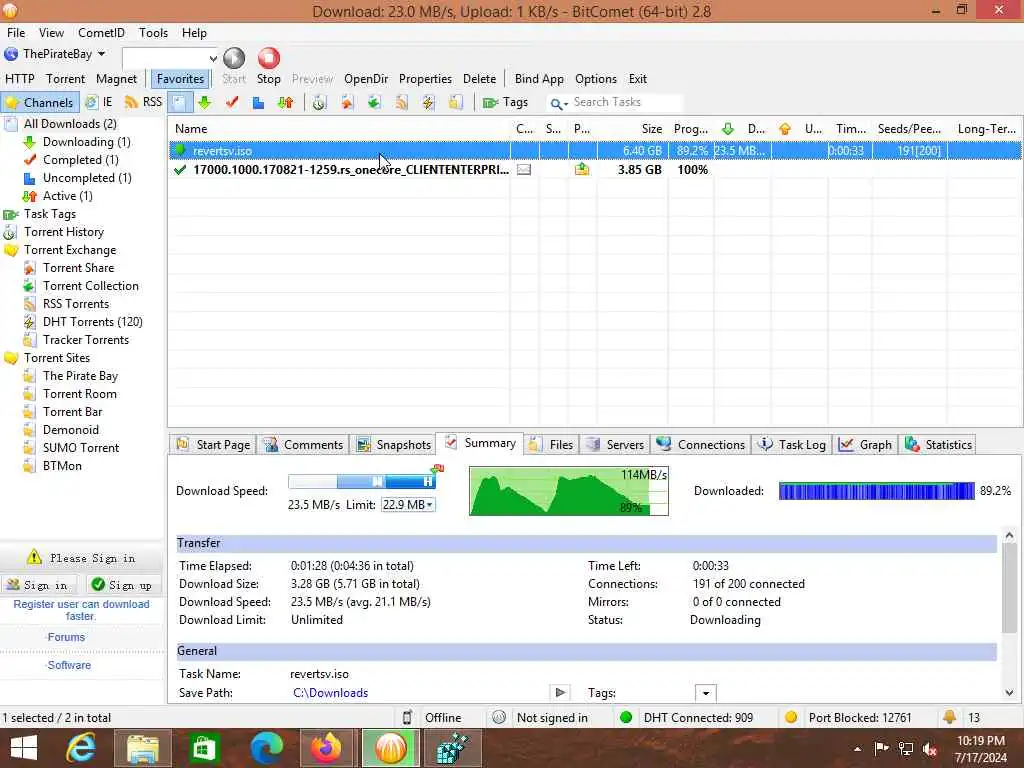1024x768 pixels.
Task: Click the round red Stop icon
Action: [268, 58]
